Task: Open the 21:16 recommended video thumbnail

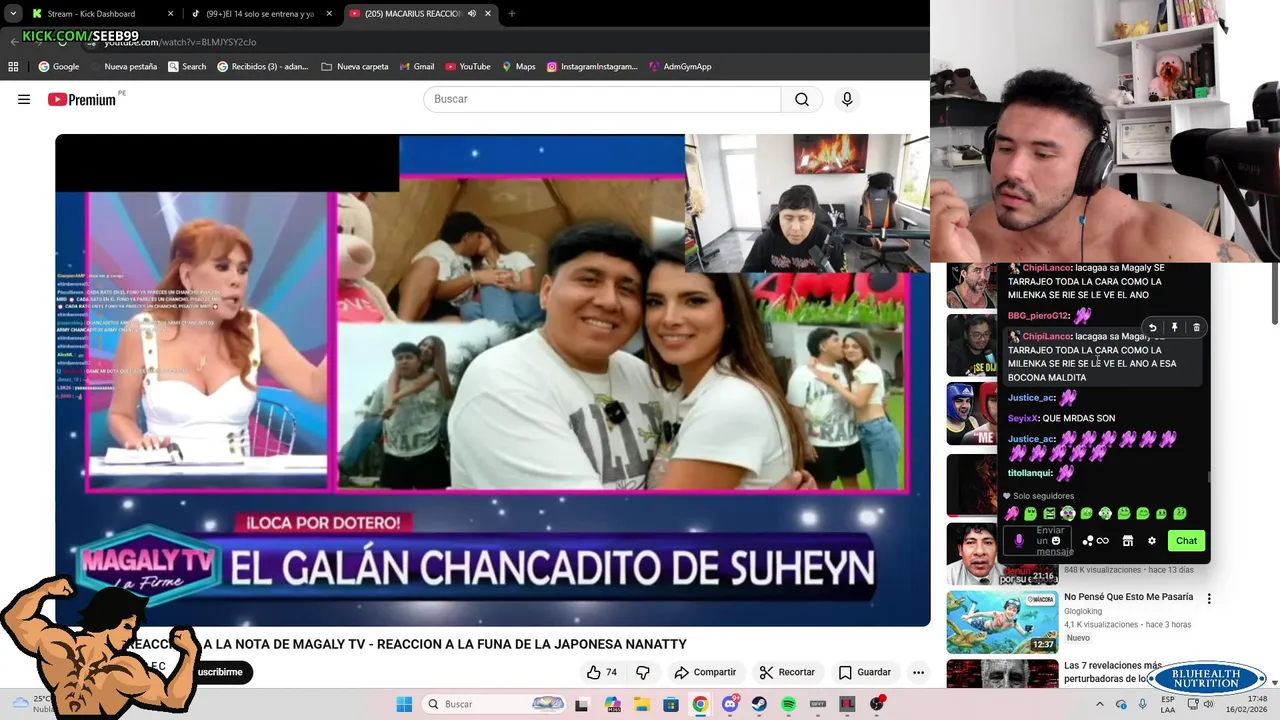Action: click(x=1002, y=554)
